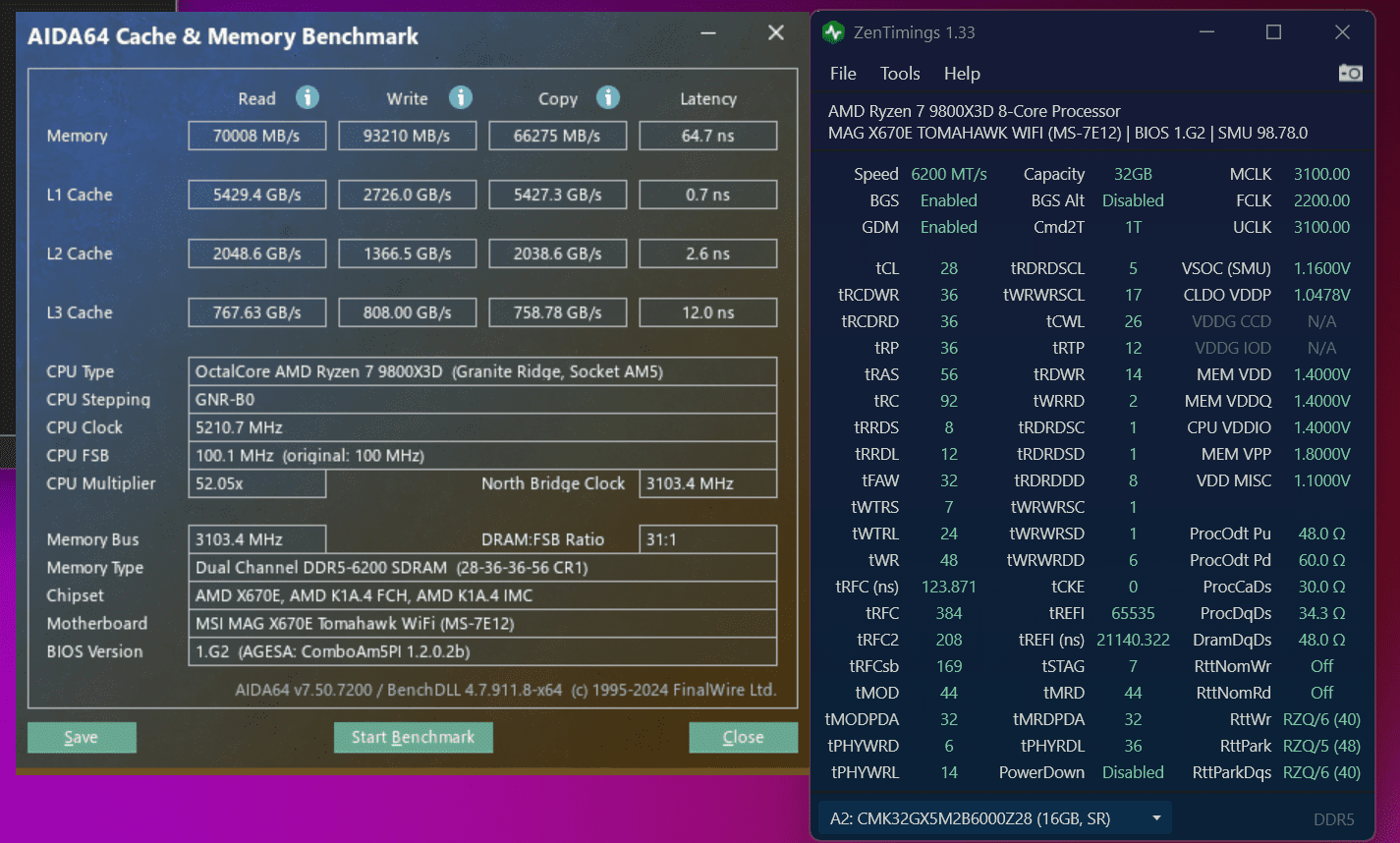Open the Tools menu in ZenTimings
Image resolution: width=1400 pixels, height=843 pixels.
coord(900,74)
